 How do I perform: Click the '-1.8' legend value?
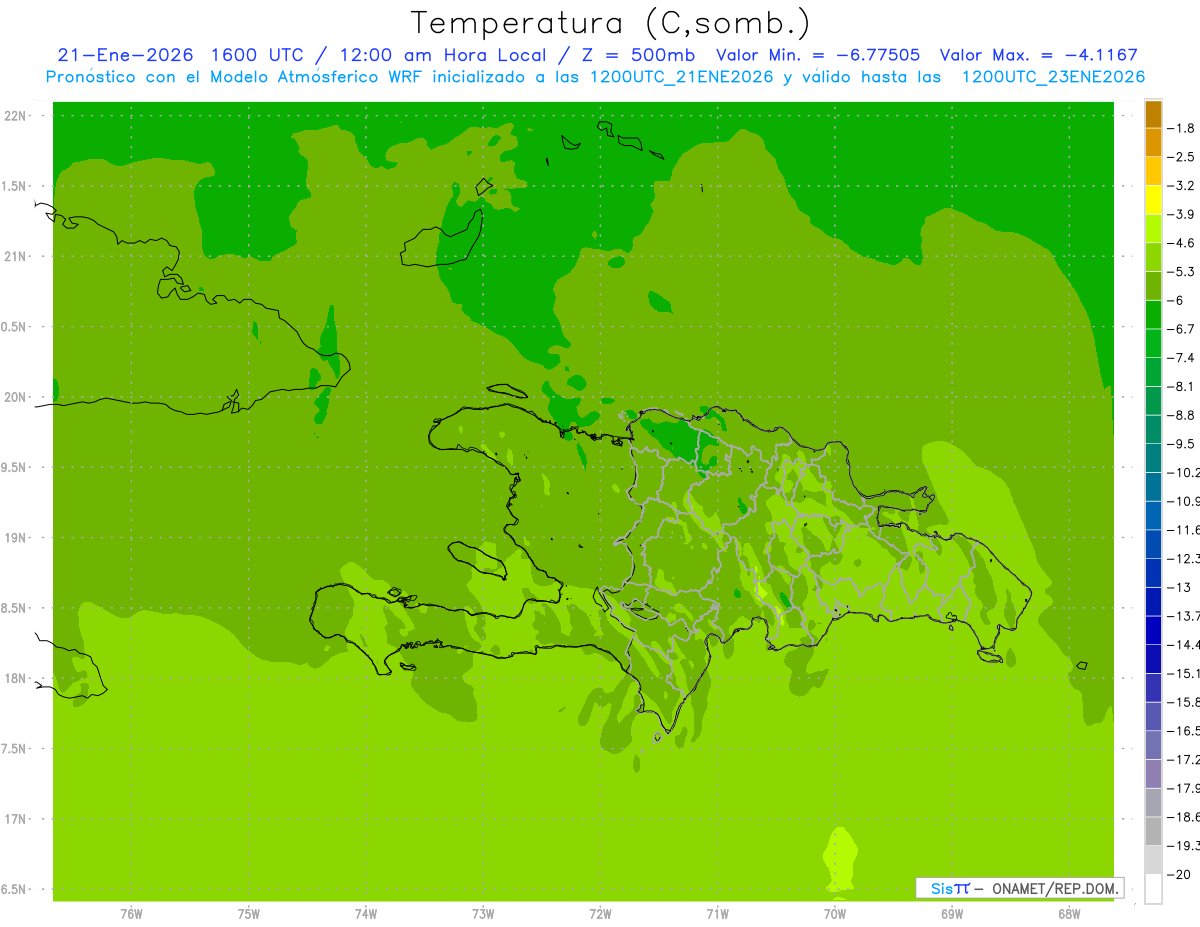pyautogui.click(x=1182, y=128)
